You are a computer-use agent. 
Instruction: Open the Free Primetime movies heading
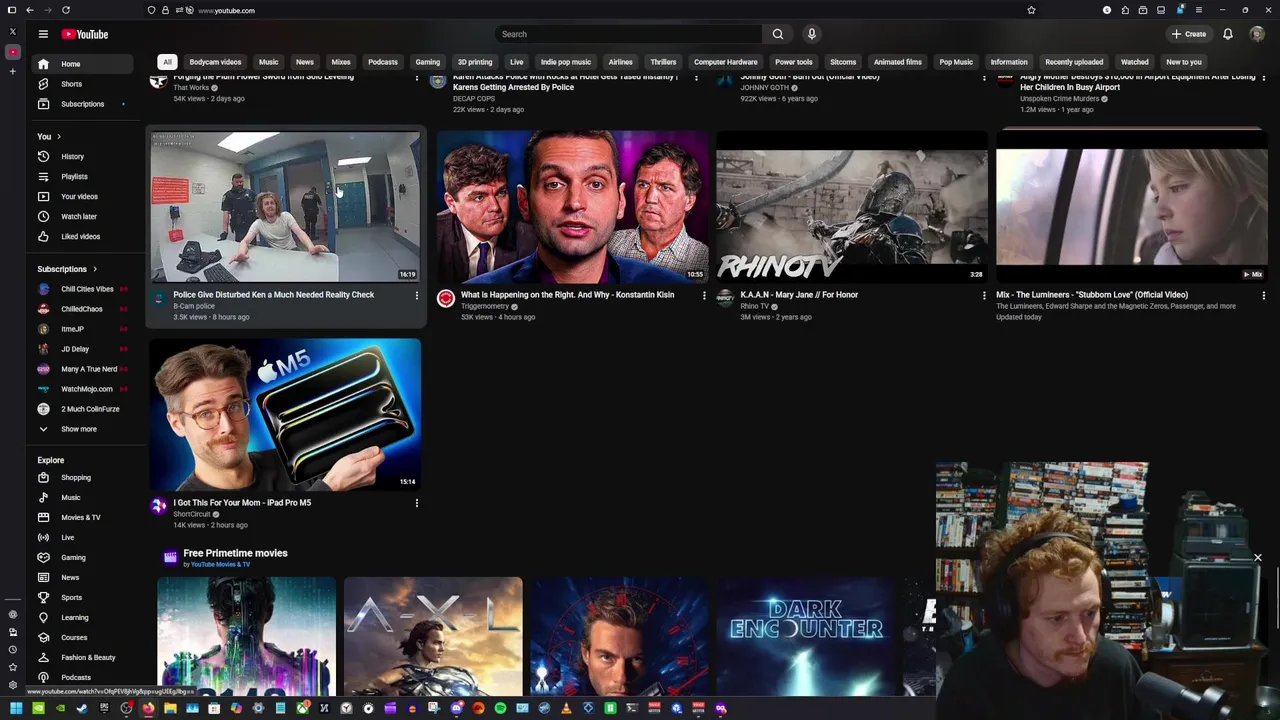coord(235,553)
